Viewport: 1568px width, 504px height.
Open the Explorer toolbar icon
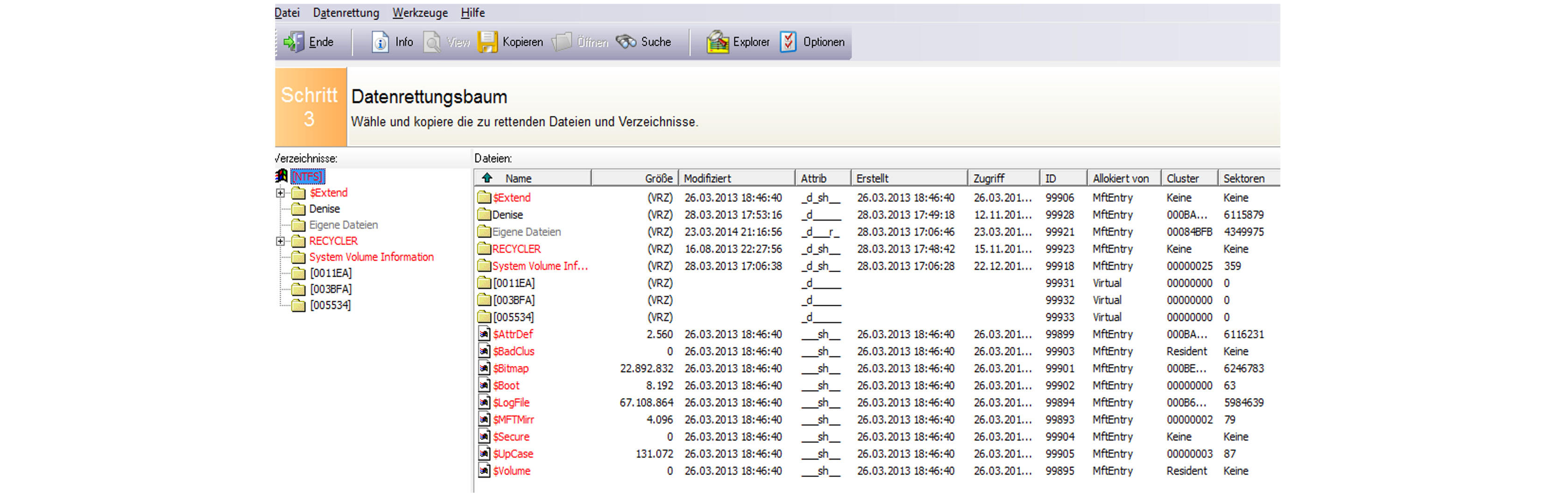pyautogui.click(x=717, y=42)
